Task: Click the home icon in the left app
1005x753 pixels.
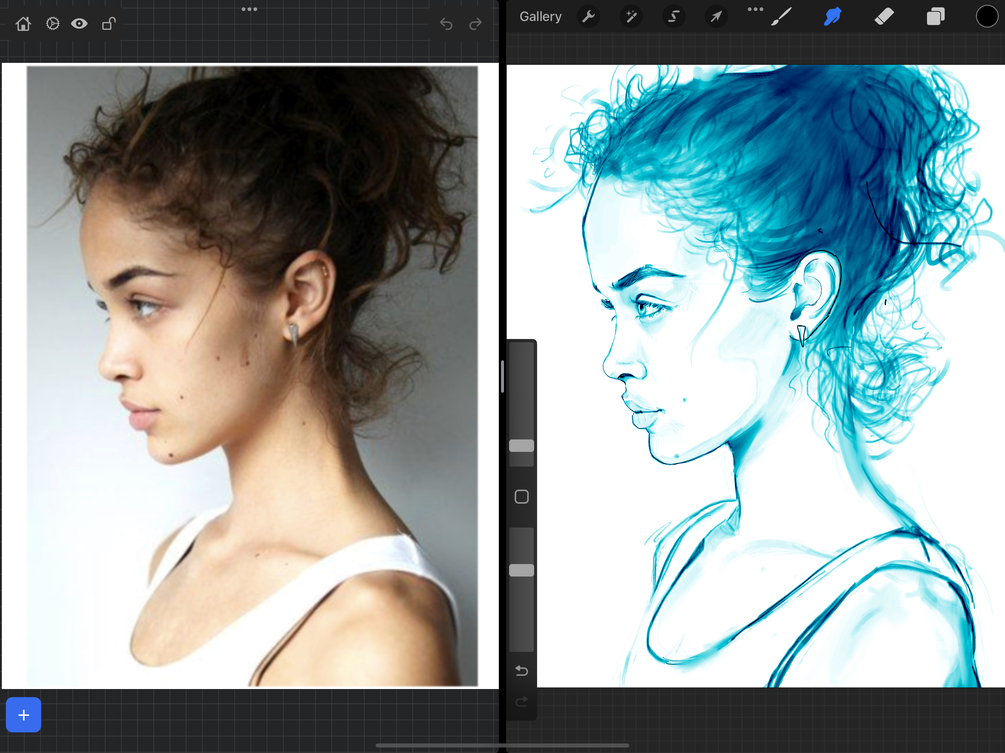Action: coord(22,23)
